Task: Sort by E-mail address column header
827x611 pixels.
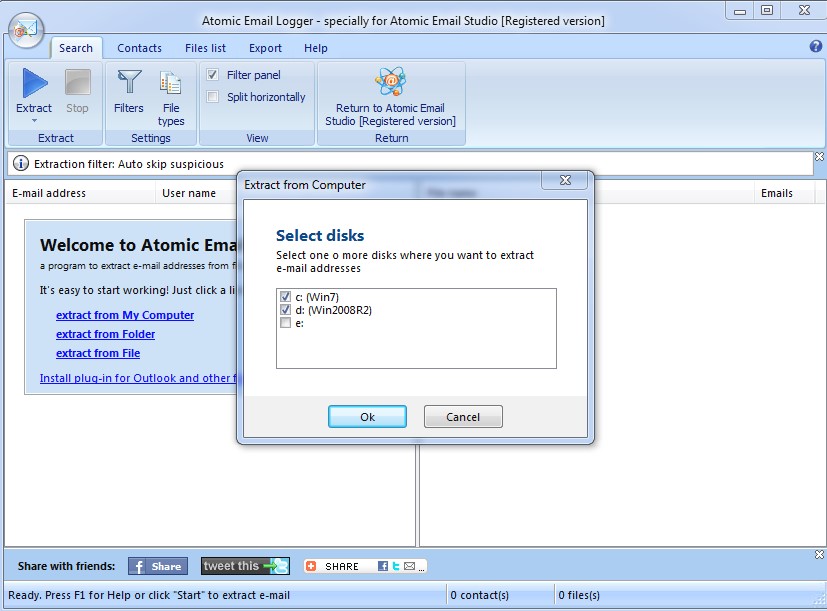Action: point(80,193)
